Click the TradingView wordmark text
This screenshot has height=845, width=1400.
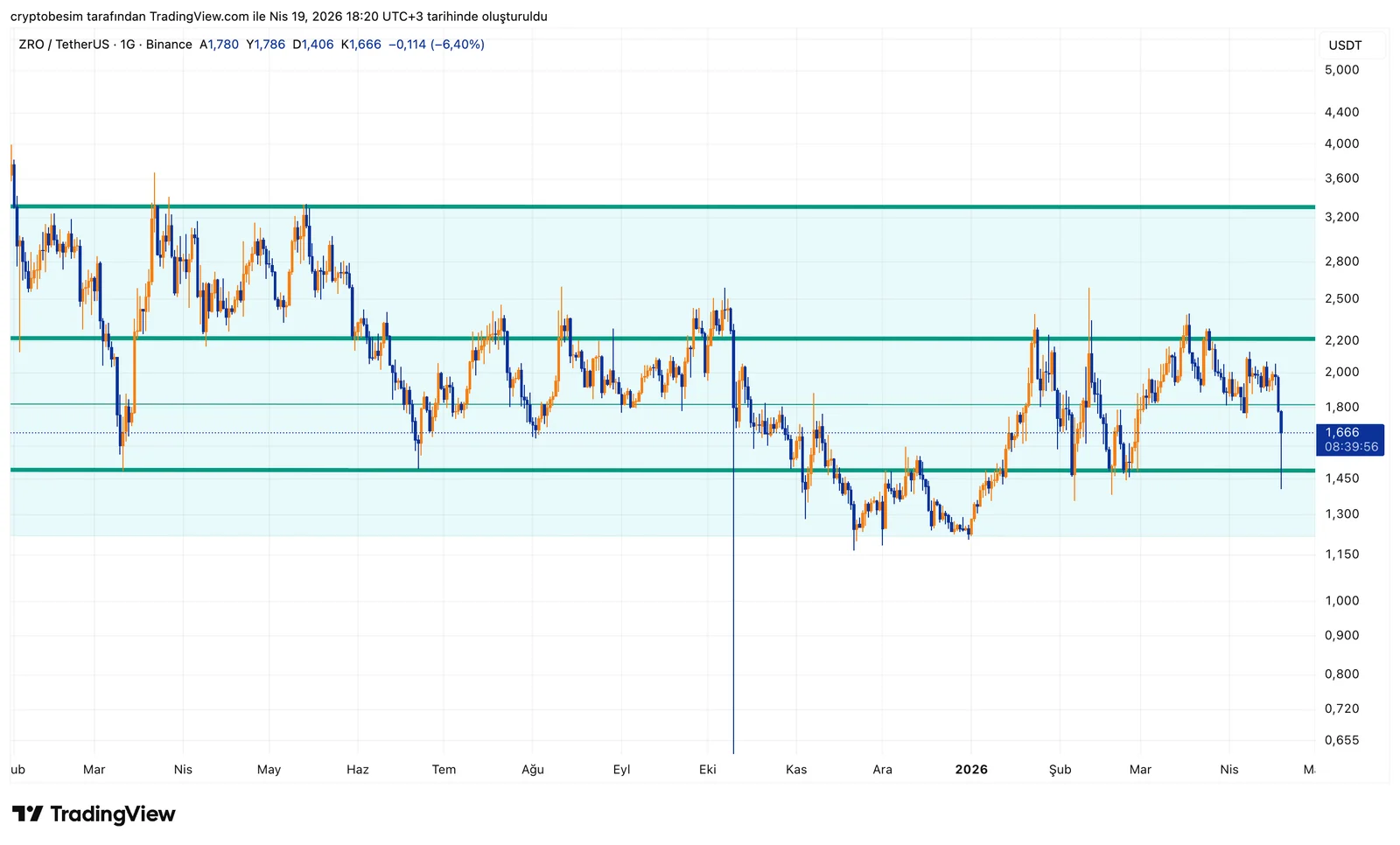(x=113, y=814)
